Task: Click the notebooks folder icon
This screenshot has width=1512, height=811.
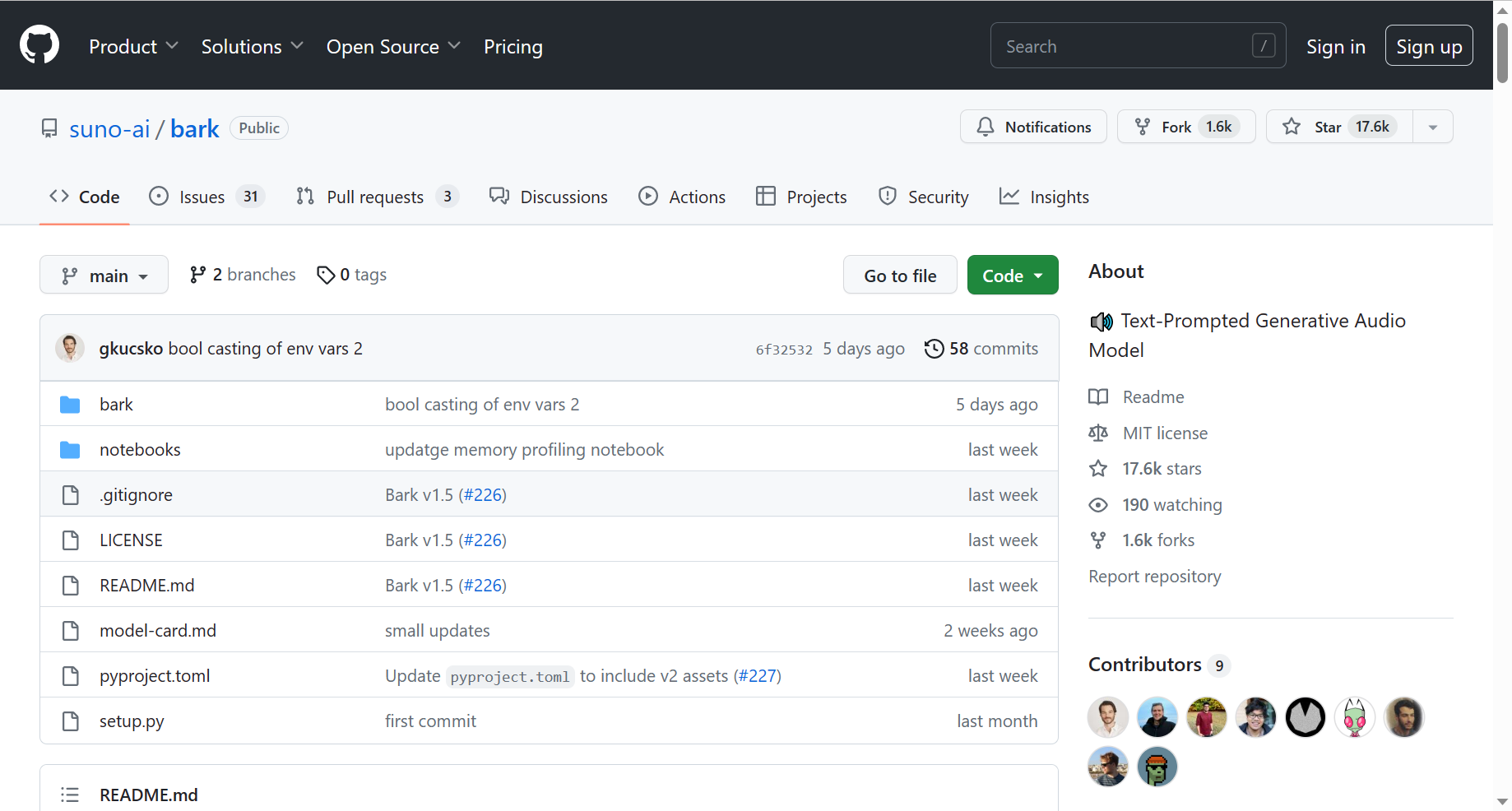Action: (x=70, y=450)
